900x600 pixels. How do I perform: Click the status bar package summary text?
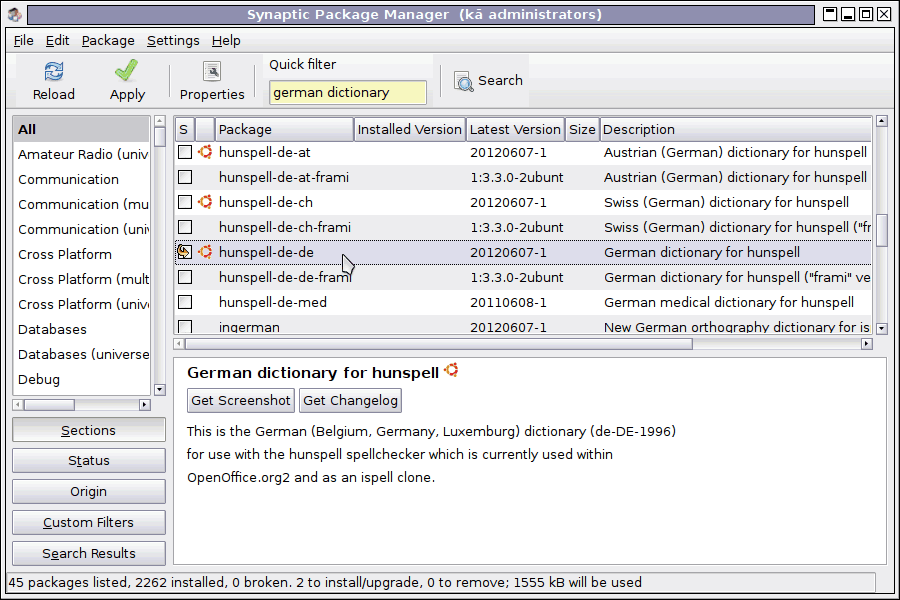click(325, 582)
